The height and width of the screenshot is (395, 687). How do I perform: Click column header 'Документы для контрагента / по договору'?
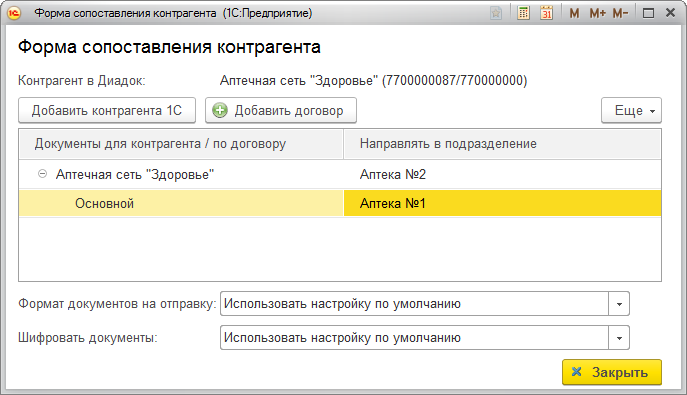(x=181, y=144)
